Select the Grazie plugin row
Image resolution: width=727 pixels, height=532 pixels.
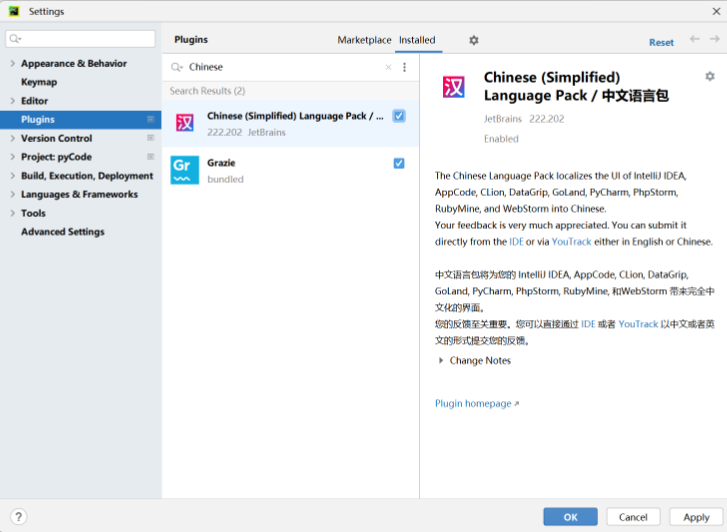click(x=291, y=170)
